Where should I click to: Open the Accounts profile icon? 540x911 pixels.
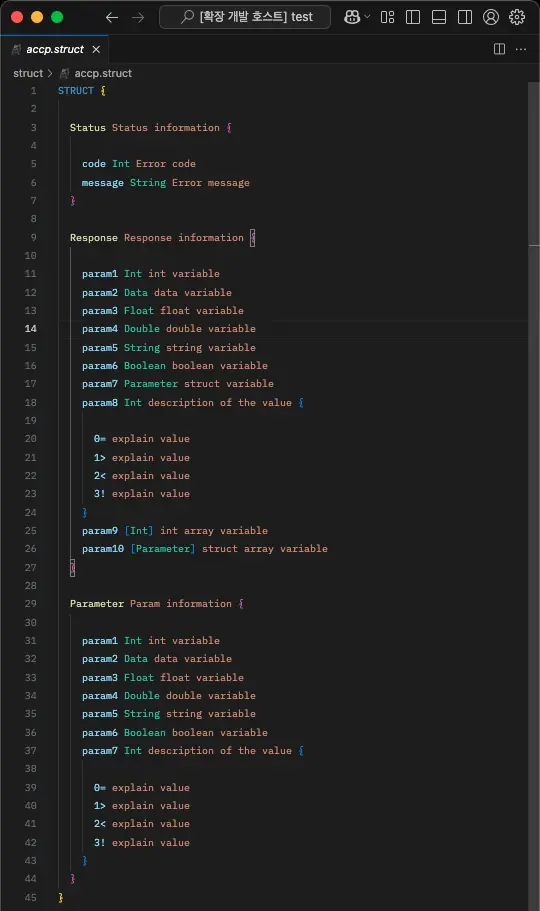tap(491, 17)
